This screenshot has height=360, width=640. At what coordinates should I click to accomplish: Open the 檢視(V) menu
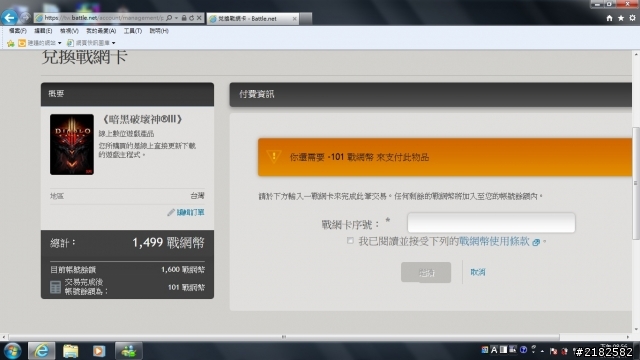(69, 31)
